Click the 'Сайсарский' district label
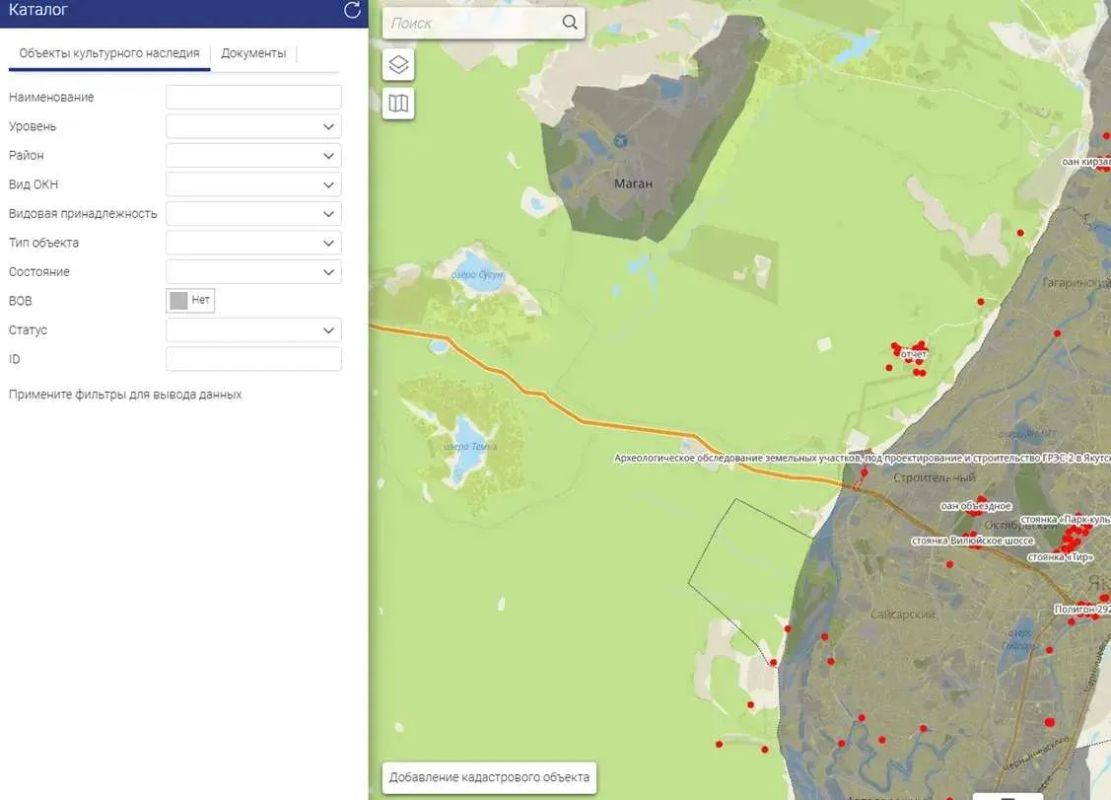 click(903, 614)
